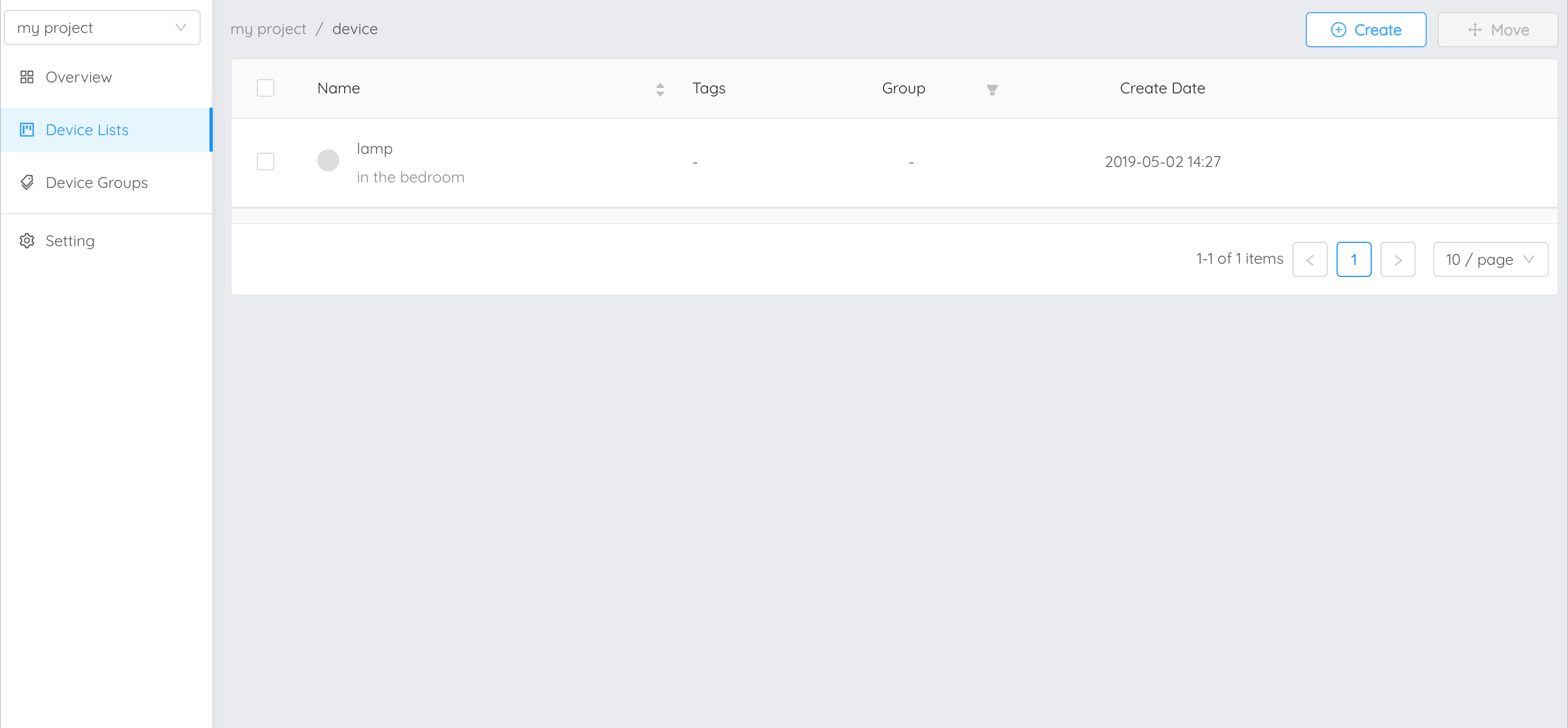Click the Overview sidebar icon

27,76
